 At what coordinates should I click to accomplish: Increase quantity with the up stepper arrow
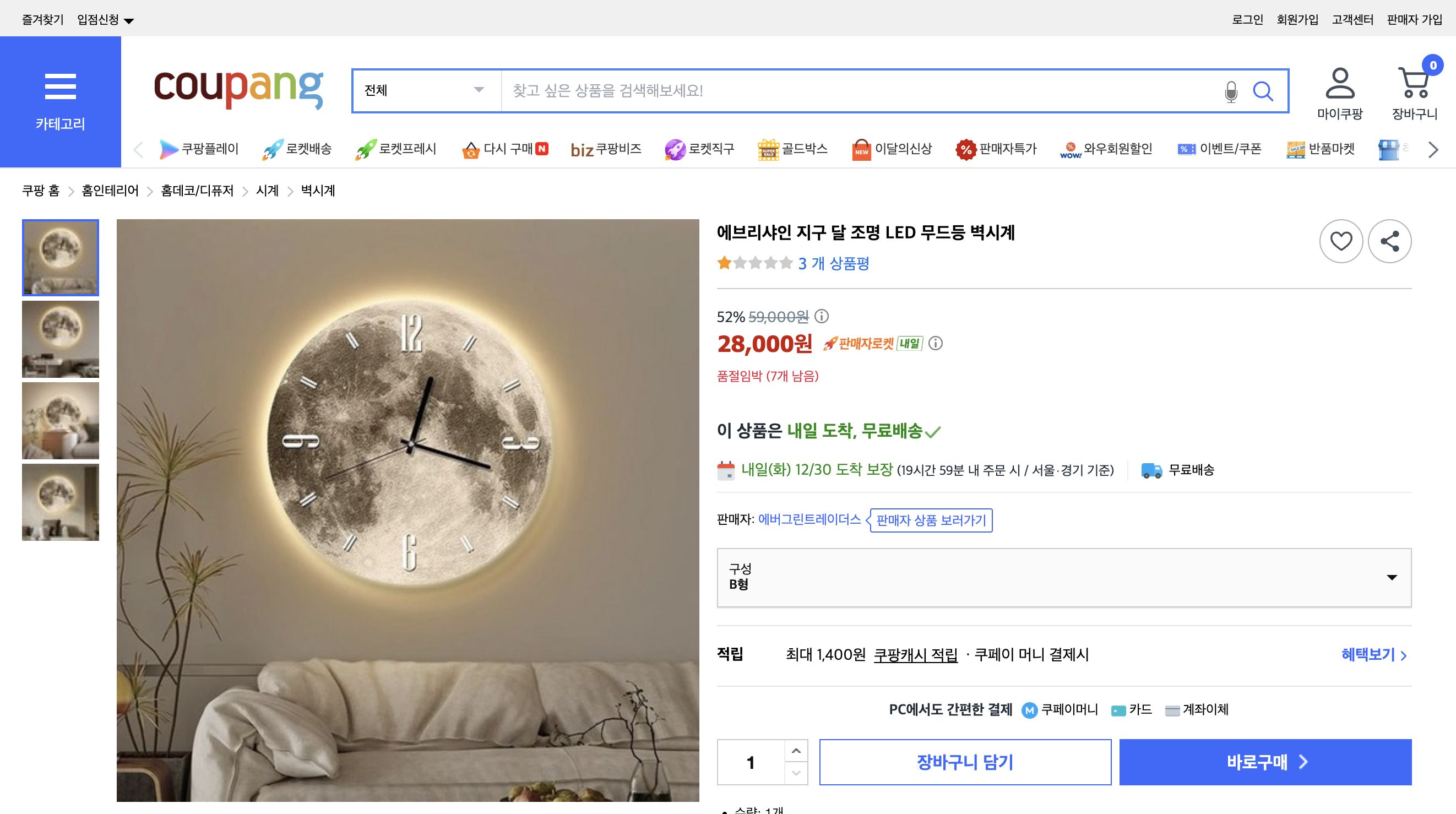point(796,751)
